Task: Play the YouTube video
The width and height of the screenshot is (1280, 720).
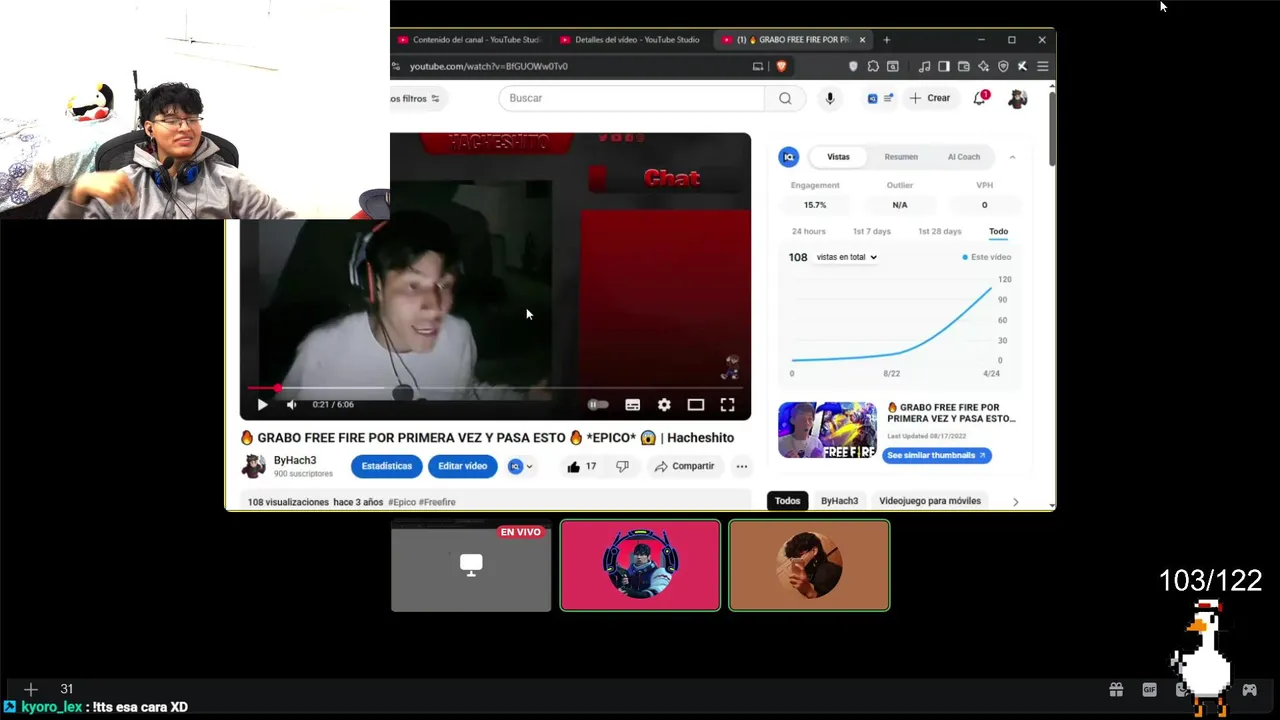Action: point(262,405)
